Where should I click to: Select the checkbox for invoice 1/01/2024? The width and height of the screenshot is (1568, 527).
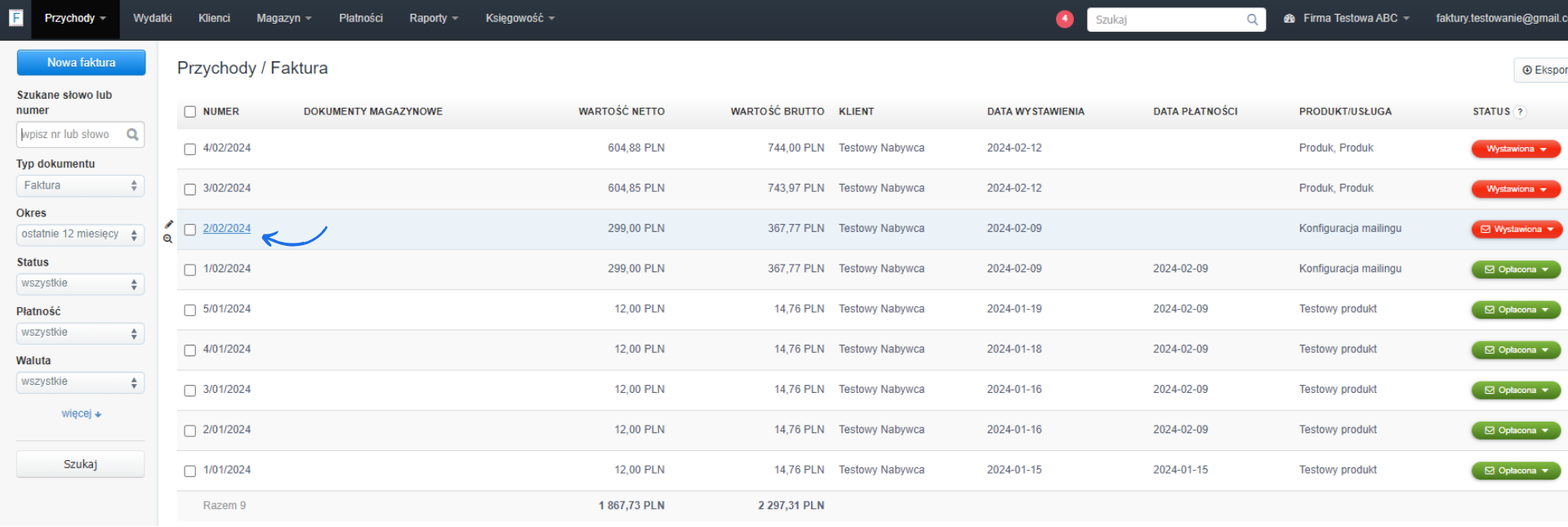click(190, 471)
